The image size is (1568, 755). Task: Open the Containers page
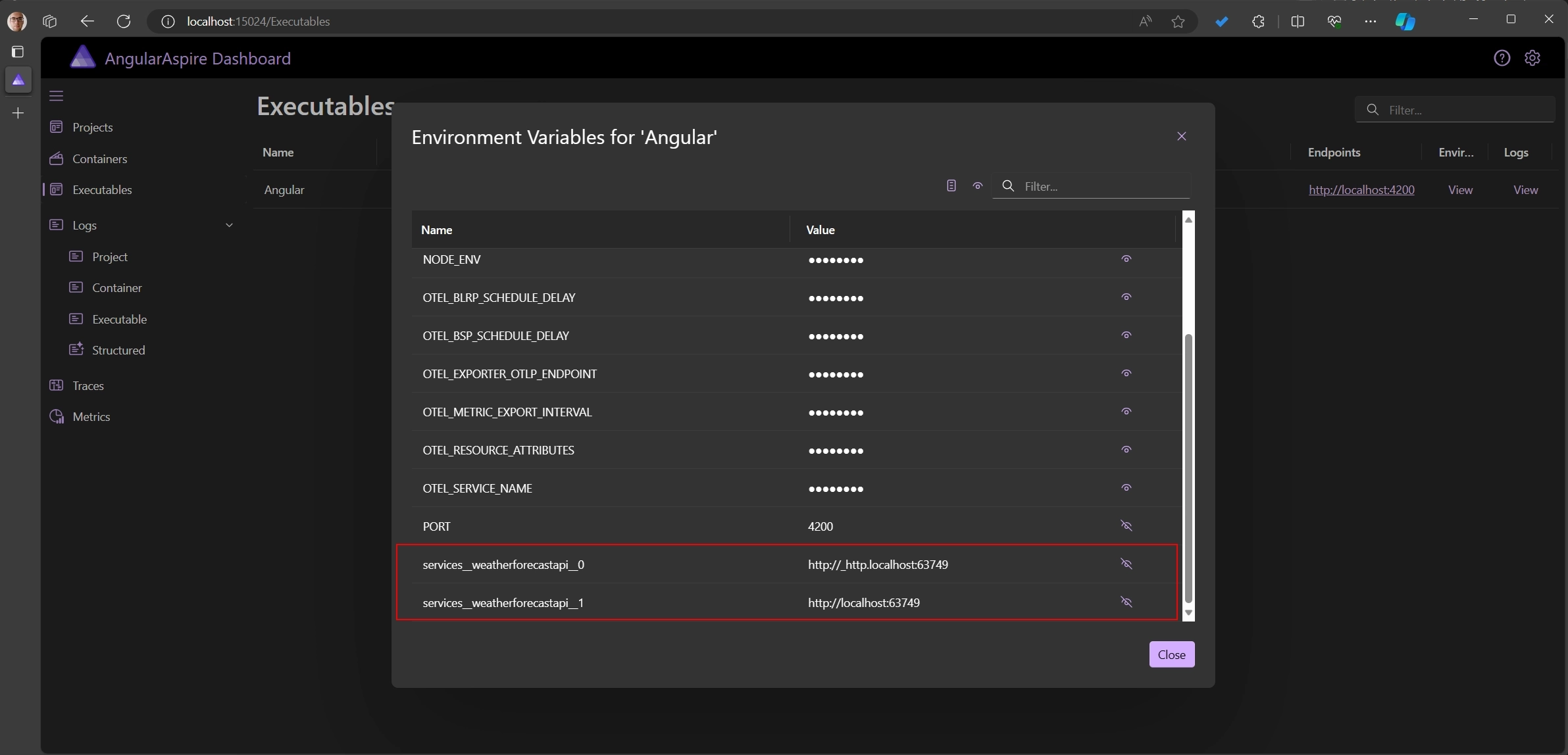[x=99, y=159]
